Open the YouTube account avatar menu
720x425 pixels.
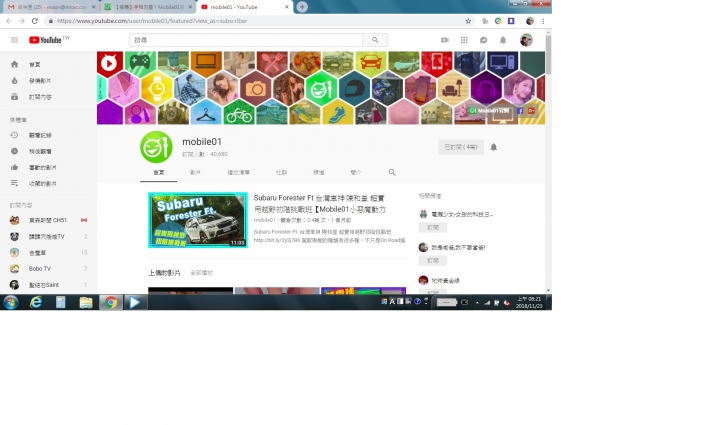pyautogui.click(x=526, y=40)
